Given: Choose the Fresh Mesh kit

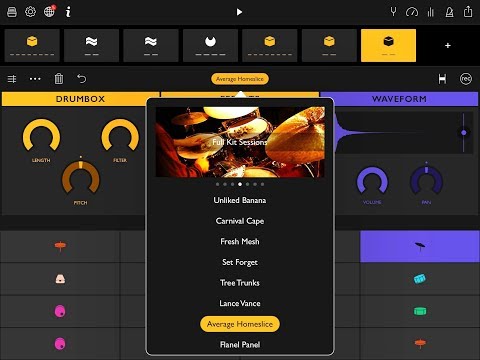Looking at the screenshot, I should [x=240, y=241].
